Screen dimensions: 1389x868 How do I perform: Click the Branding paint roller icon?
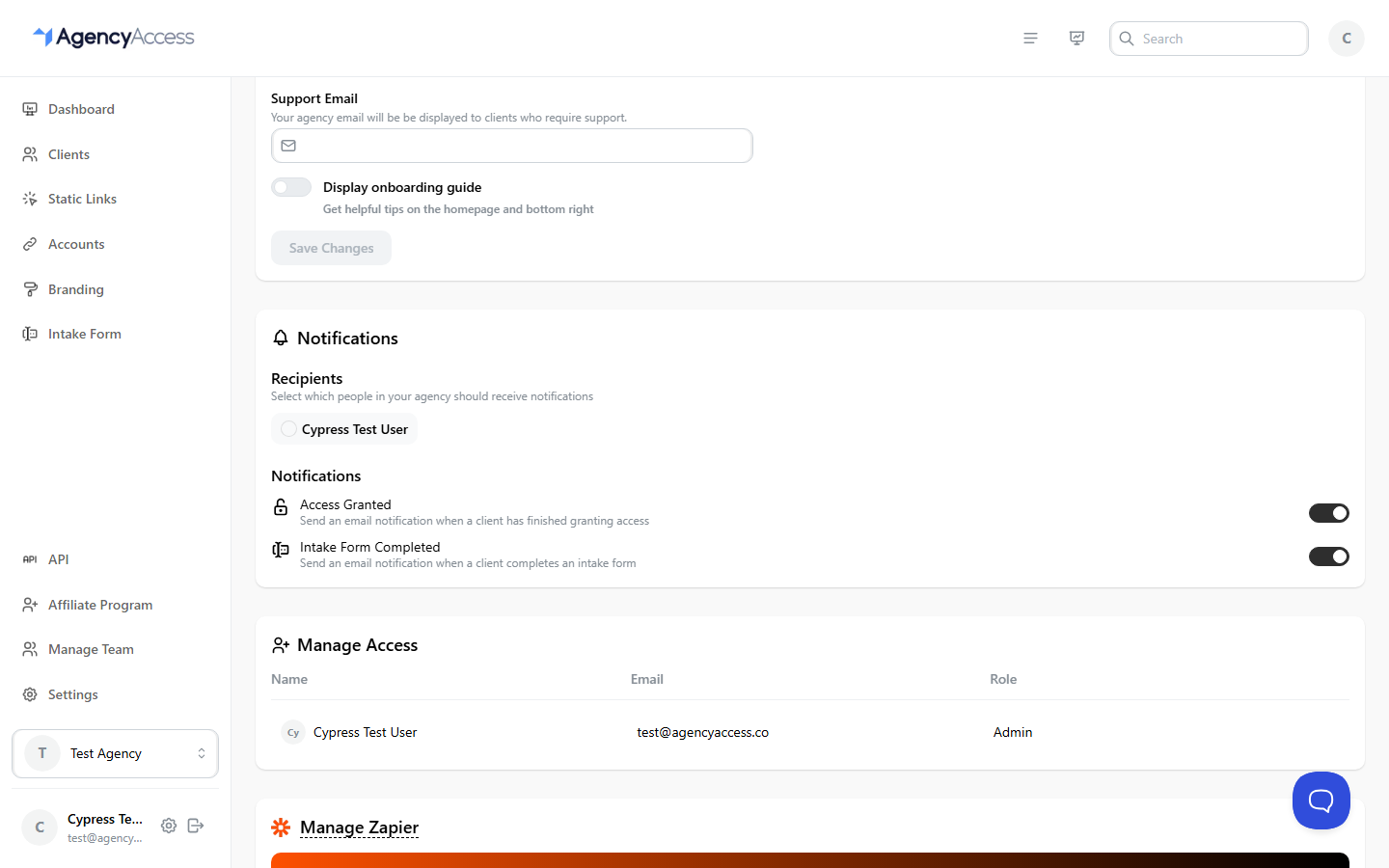pos(30,289)
